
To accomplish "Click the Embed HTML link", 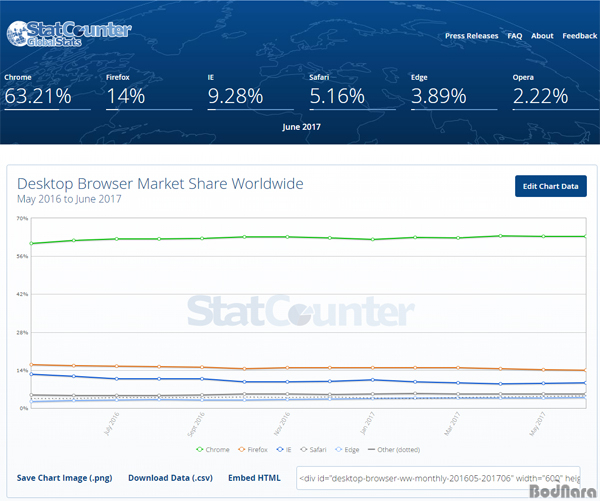I will coord(254,478).
